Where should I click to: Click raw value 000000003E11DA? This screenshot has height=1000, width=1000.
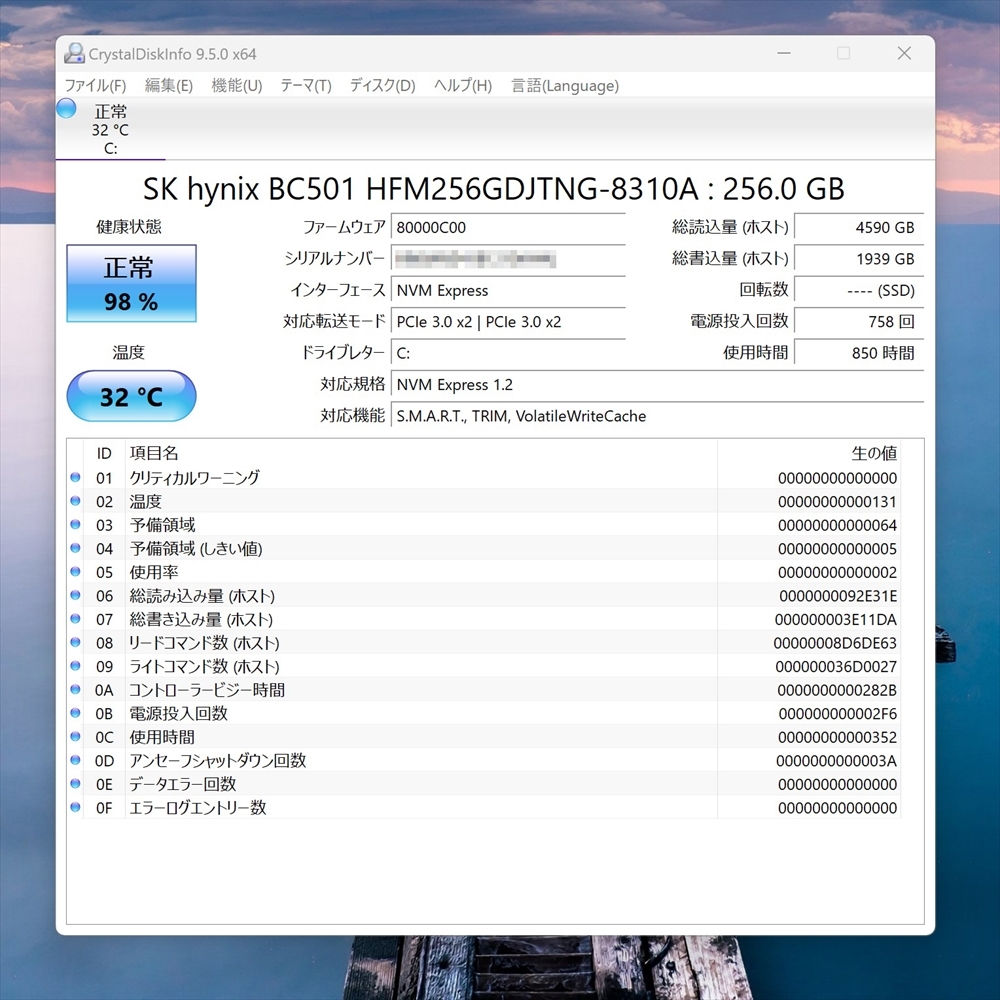point(835,620)
